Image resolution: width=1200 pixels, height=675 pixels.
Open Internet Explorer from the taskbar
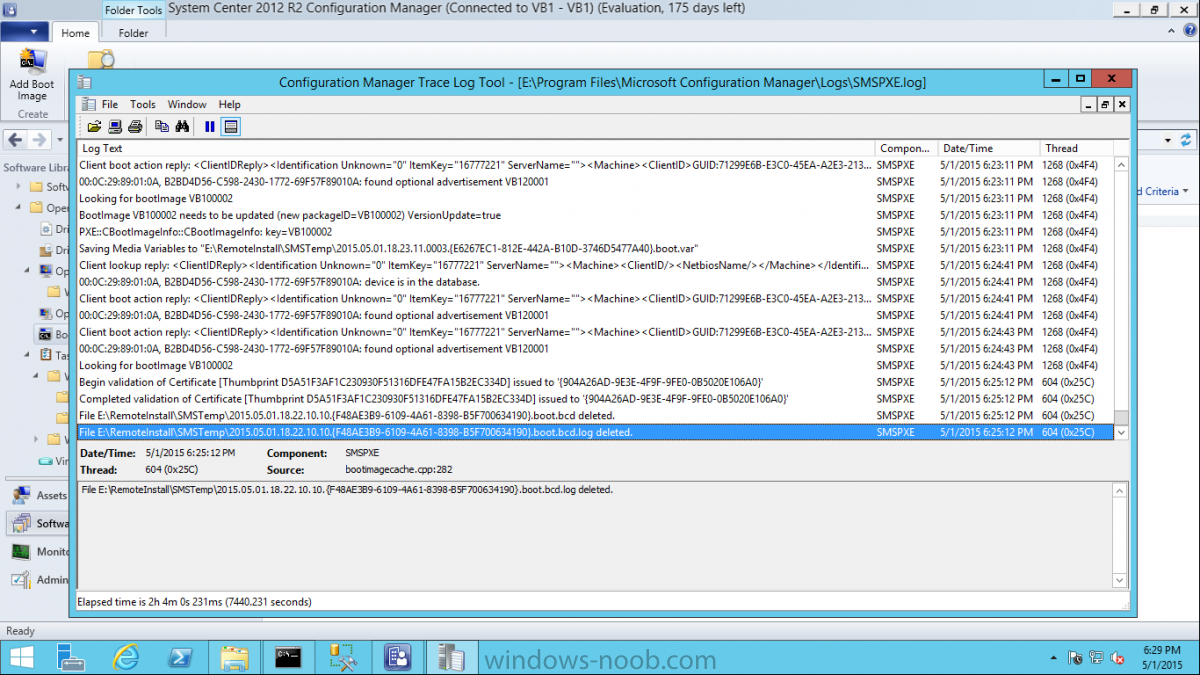126,657
